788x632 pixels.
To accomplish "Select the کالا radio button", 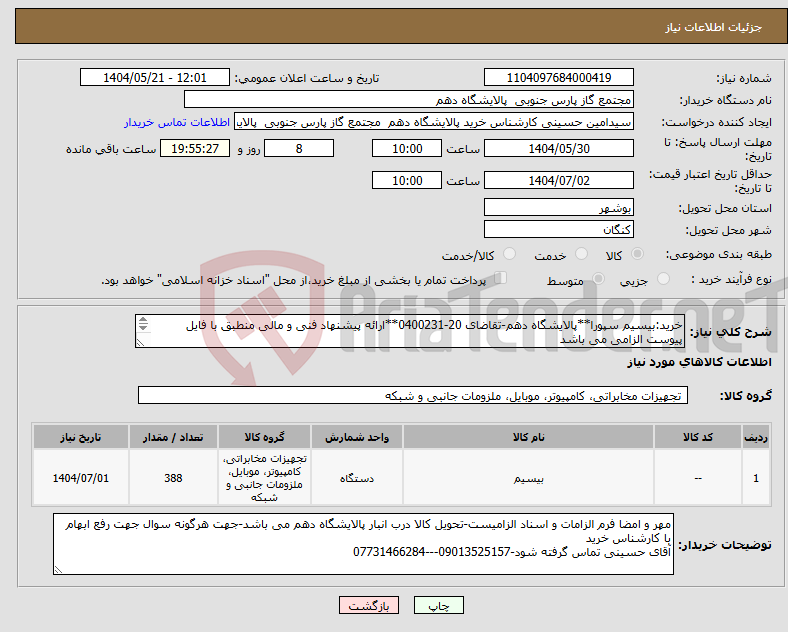I will click(637, 254).
